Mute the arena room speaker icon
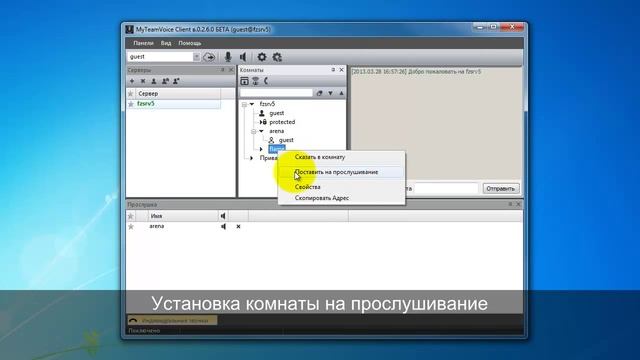 point(223,227)
